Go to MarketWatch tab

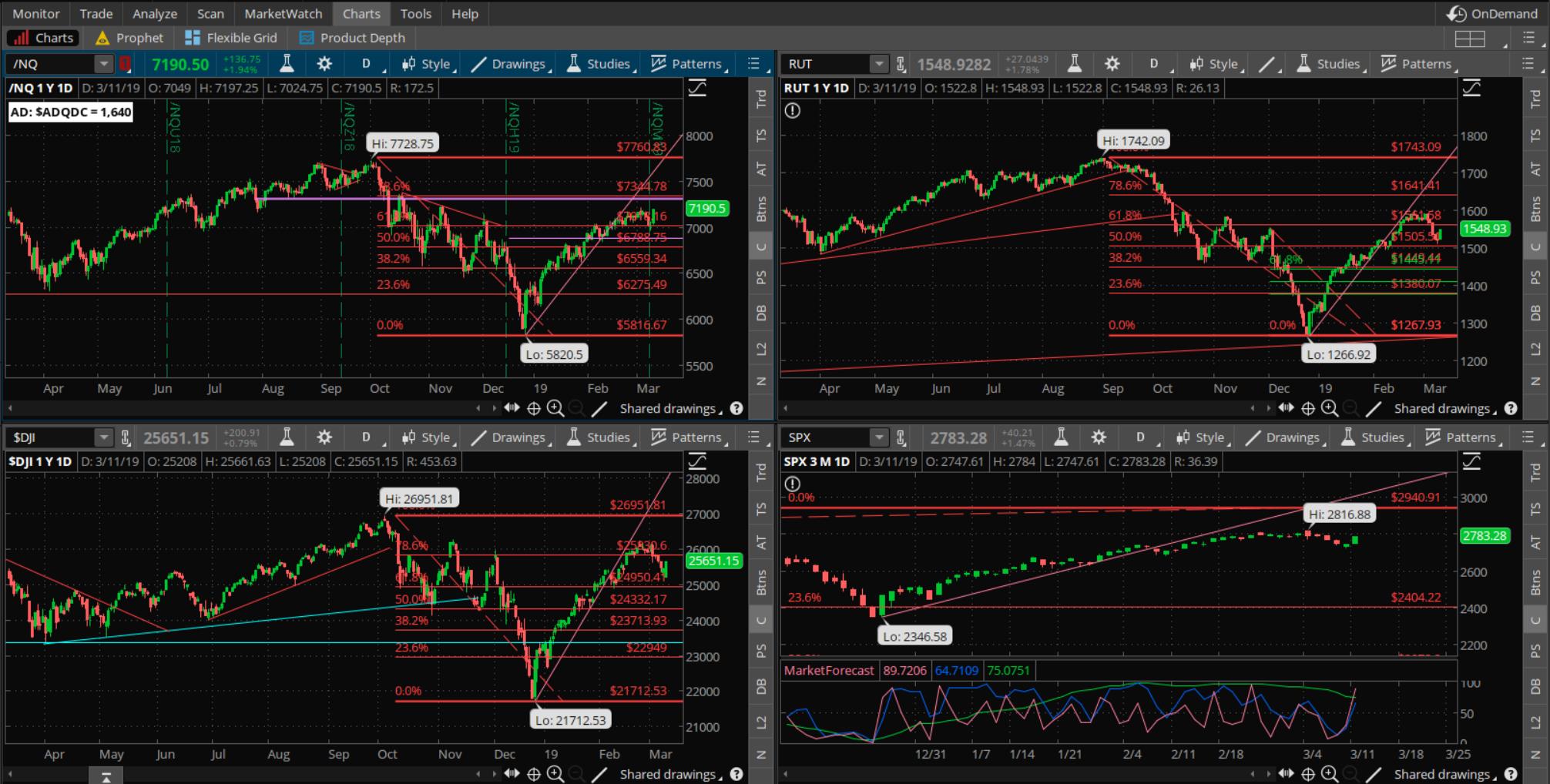283,13
